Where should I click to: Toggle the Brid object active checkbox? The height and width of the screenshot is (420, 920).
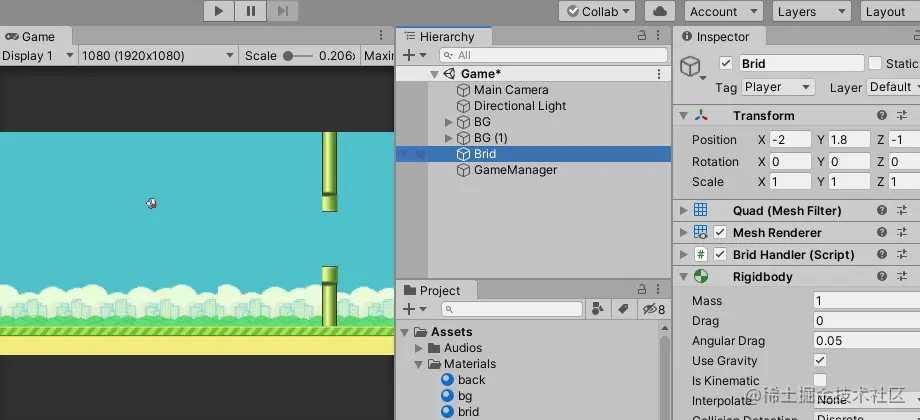click(726, 63)
